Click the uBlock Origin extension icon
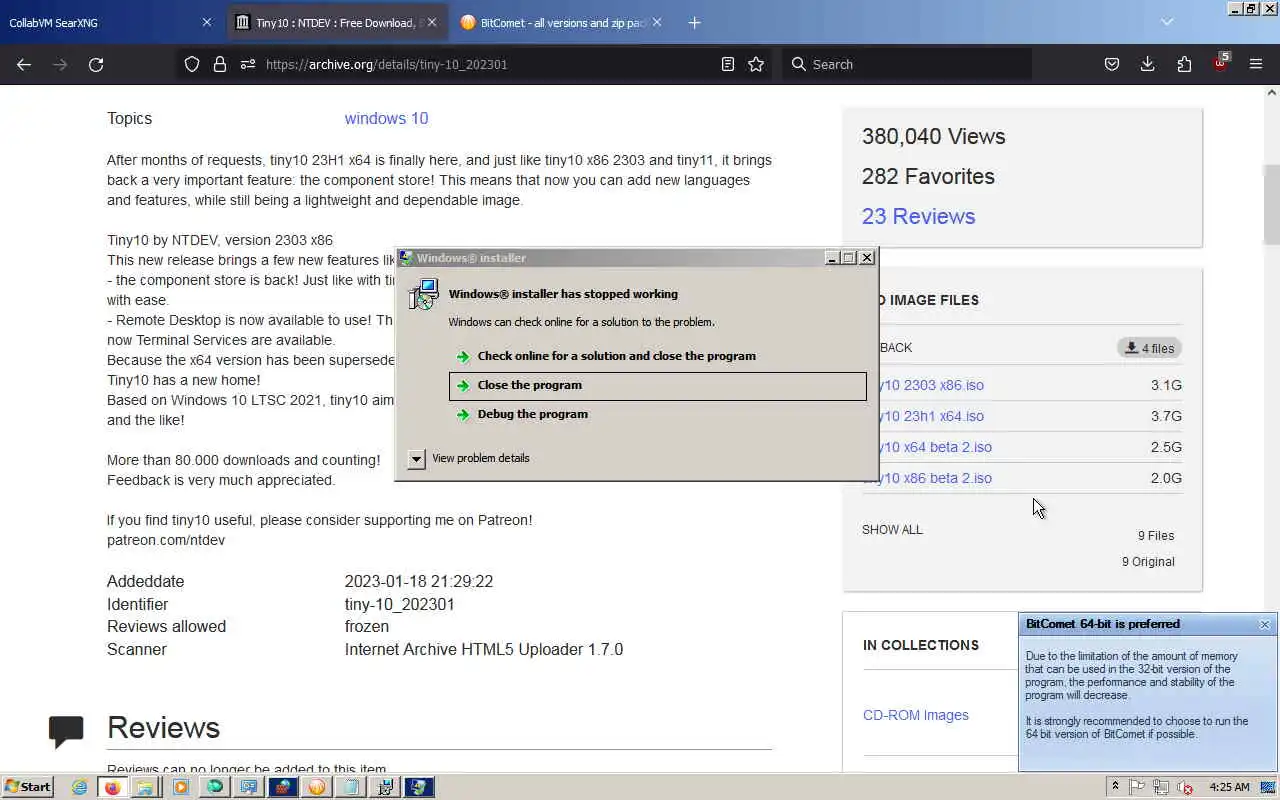1280x800 pixels. [1220, 63]
